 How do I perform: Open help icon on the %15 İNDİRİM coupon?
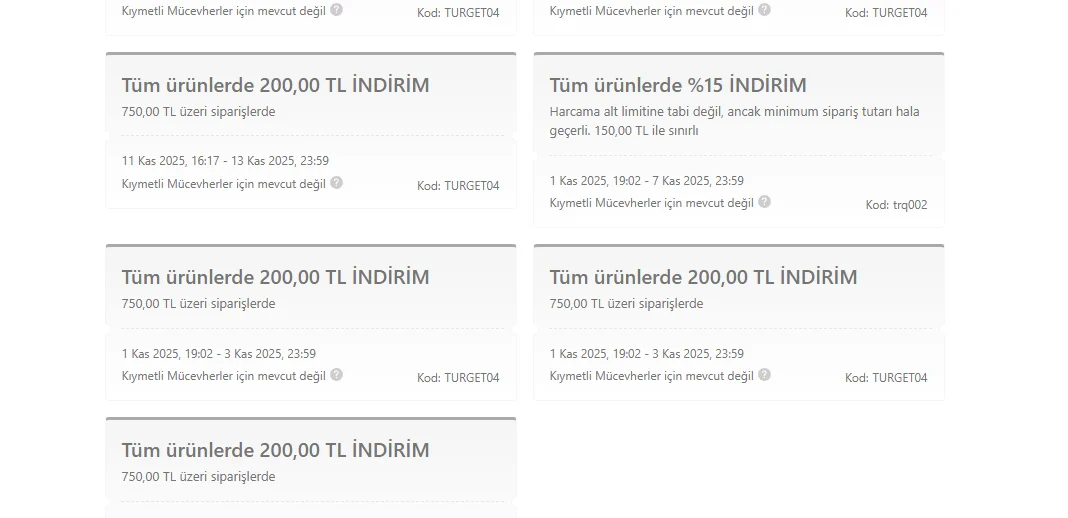(765, 202)
